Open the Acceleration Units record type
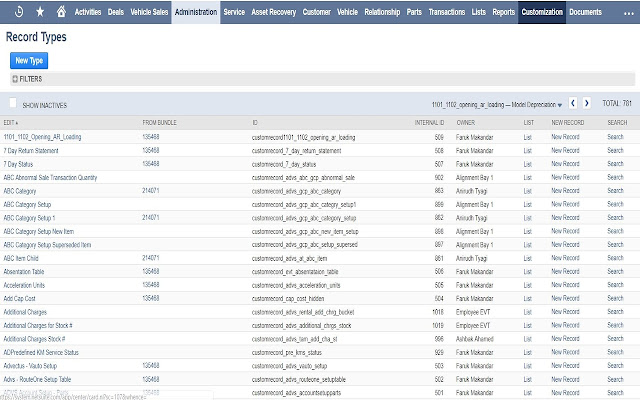This screenshot has height=400, width=640. (24, 285)
